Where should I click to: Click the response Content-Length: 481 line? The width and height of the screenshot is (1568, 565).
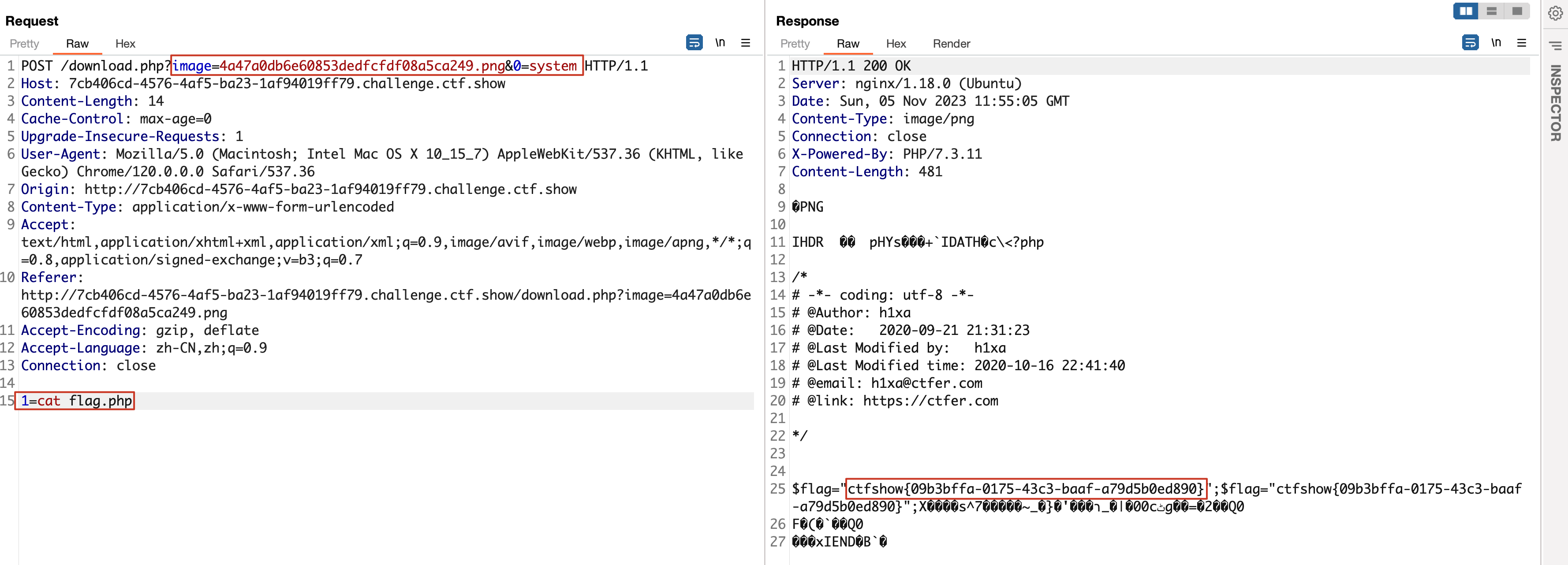[x=867, y=171]
